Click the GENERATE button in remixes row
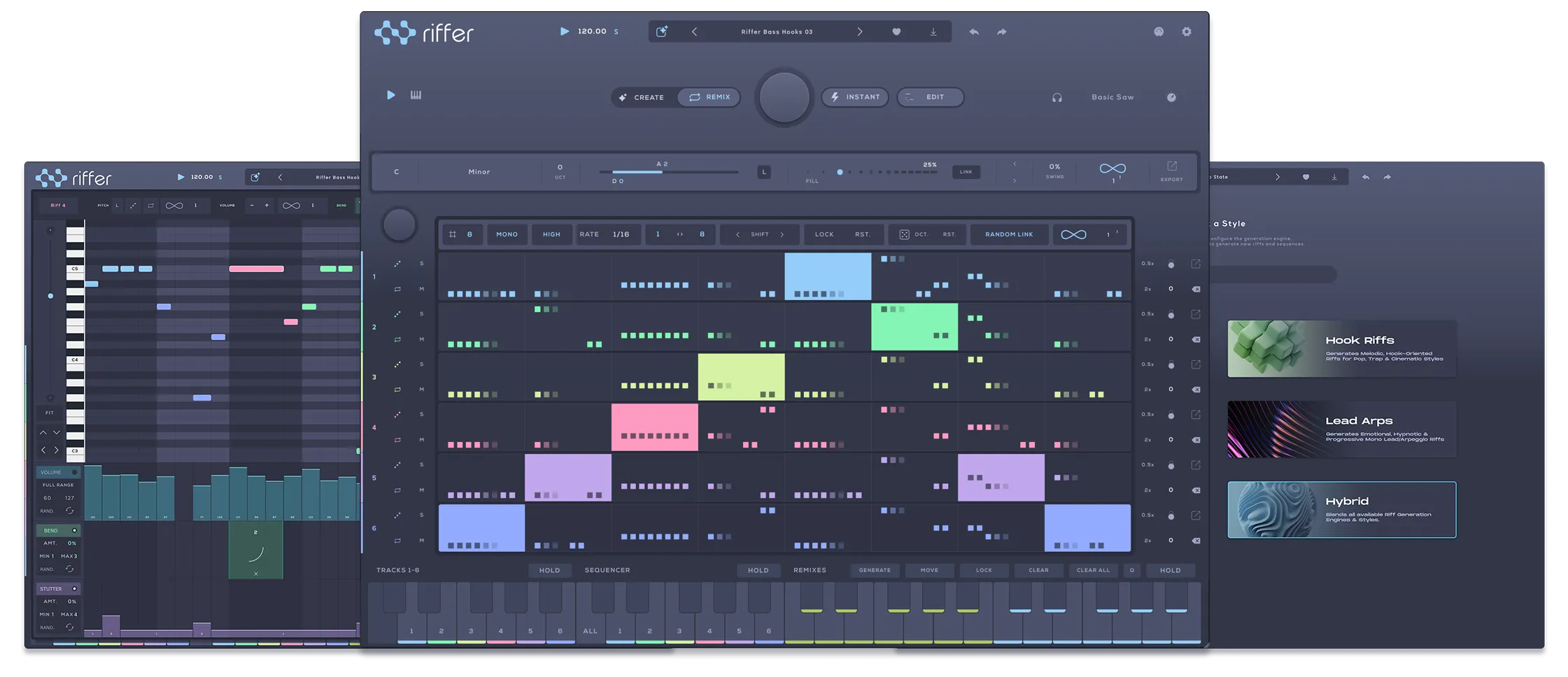The width and height of the screenshot is (1568, 677). [875, 571]
